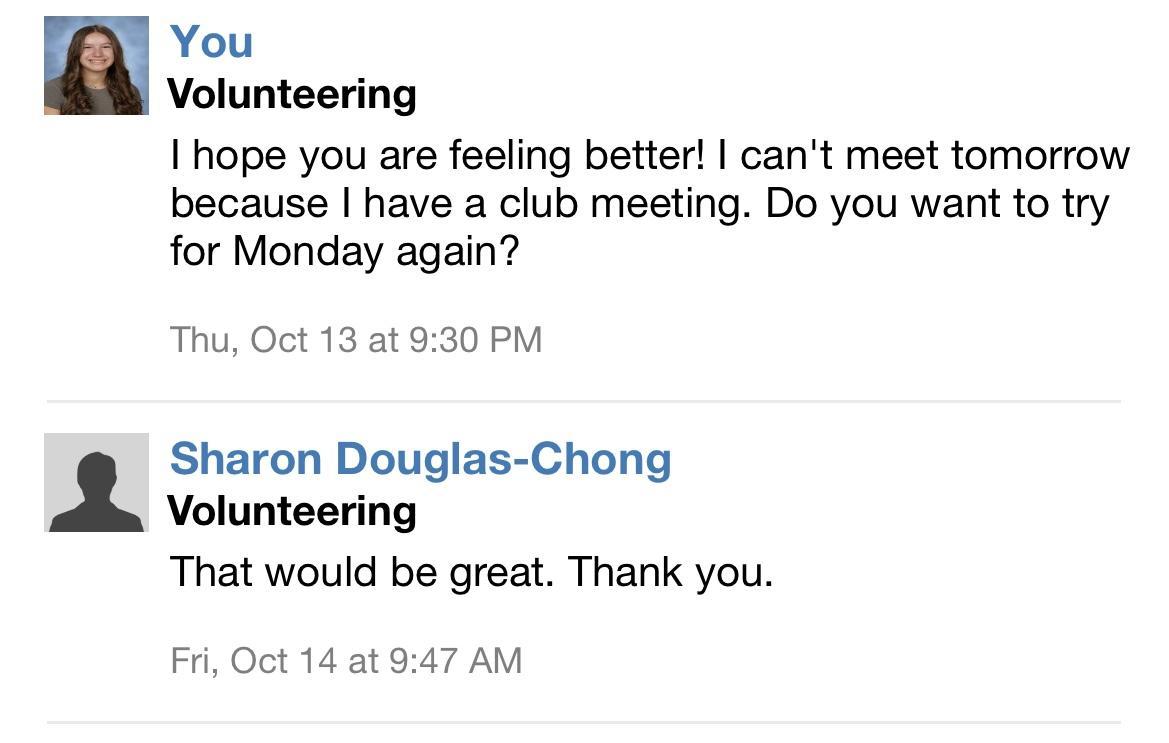Click the "for Monday again?" line
1169x743 pixels.
click(x=345, y=251)
